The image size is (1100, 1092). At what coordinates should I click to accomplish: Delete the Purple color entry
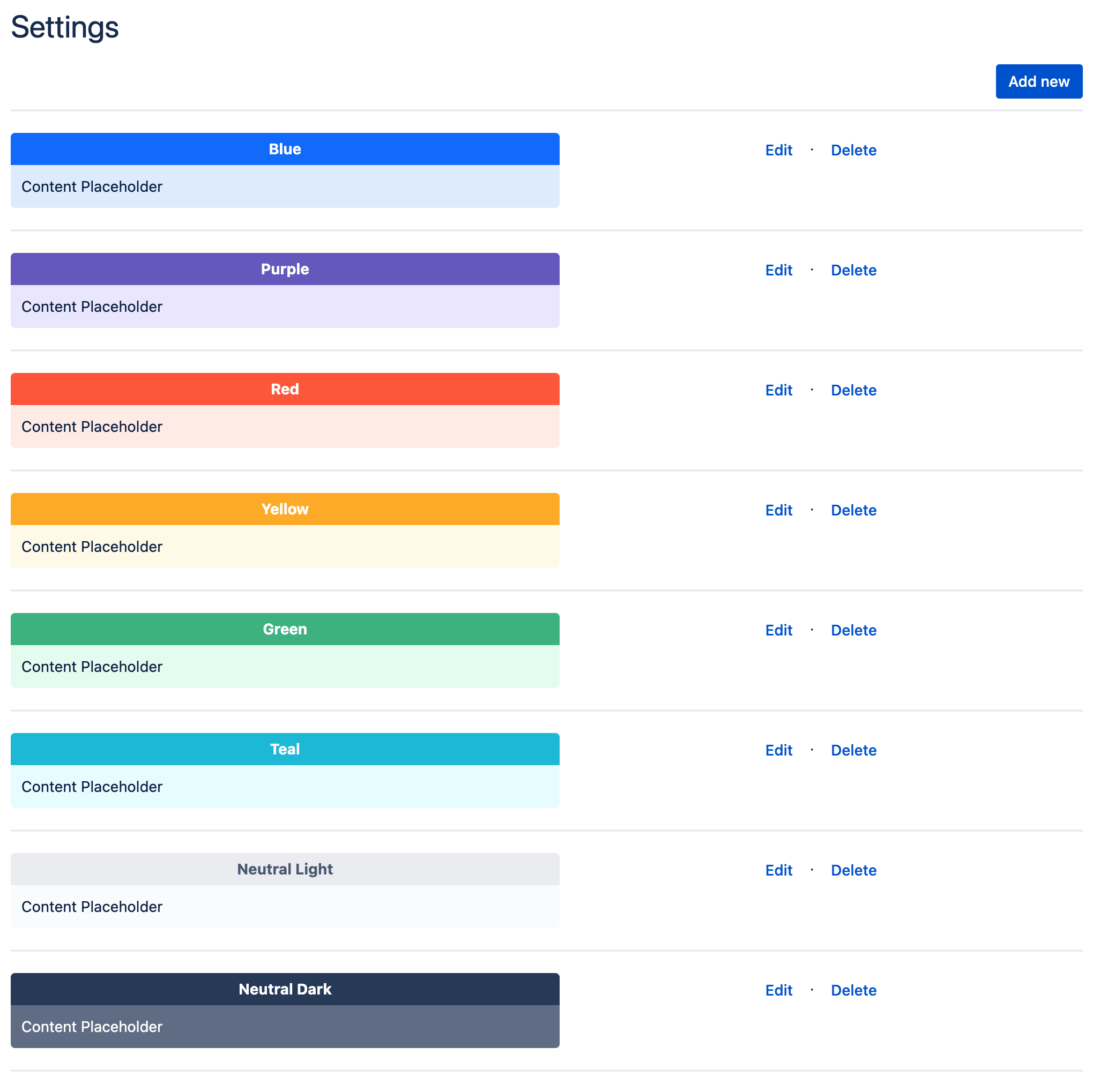pos(853,270)
